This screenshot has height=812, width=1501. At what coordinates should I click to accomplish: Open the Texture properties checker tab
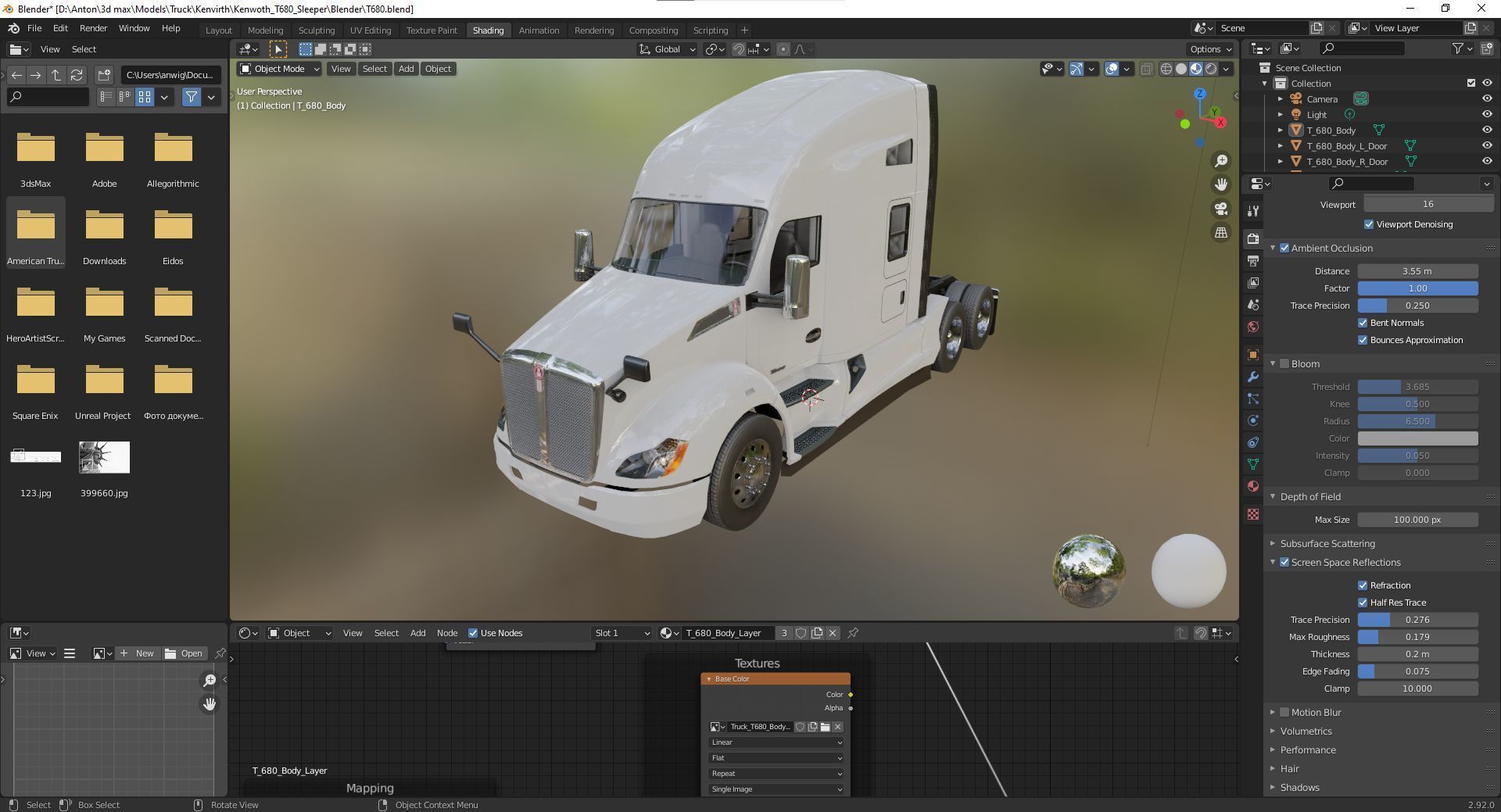(x=1253, y=514)
